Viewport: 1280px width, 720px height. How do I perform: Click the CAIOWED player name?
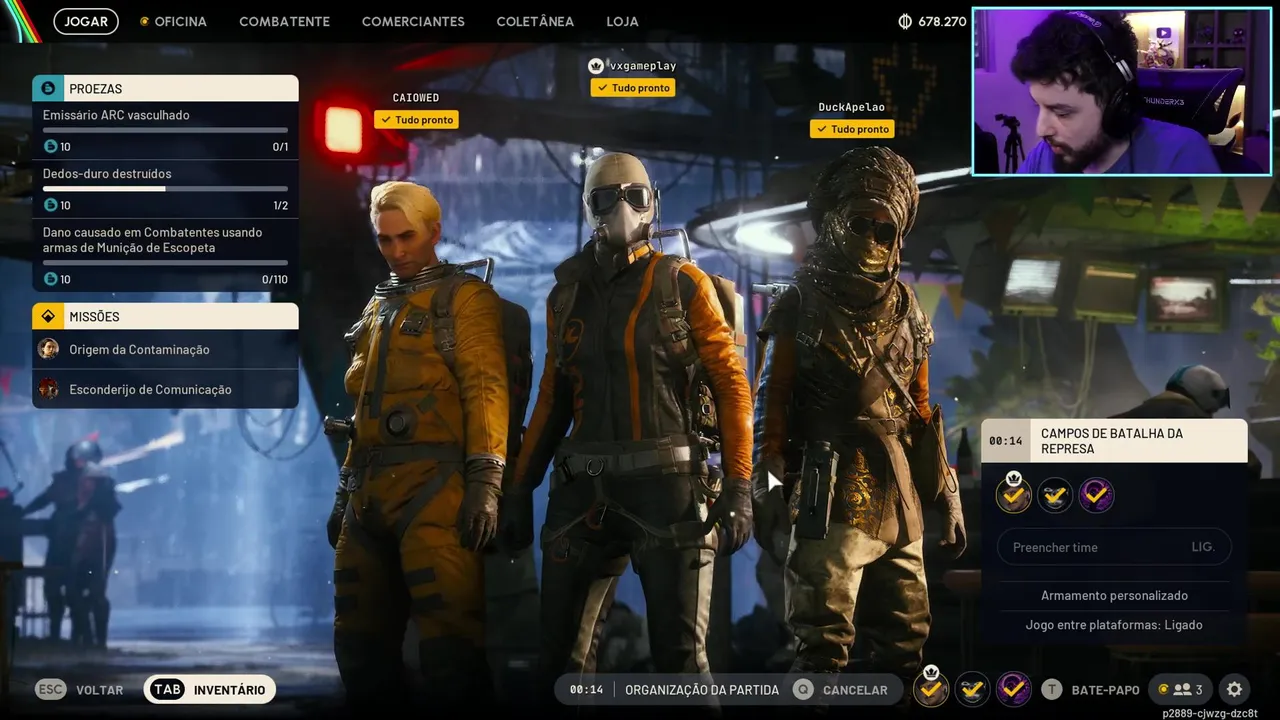point(416,98)
